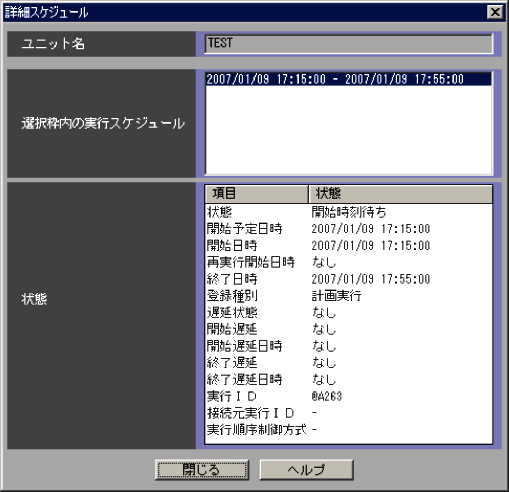The width and height of the screenshot is (509, 492).
Task: Select the 終了日時 row label
Action: coord(232,279)
